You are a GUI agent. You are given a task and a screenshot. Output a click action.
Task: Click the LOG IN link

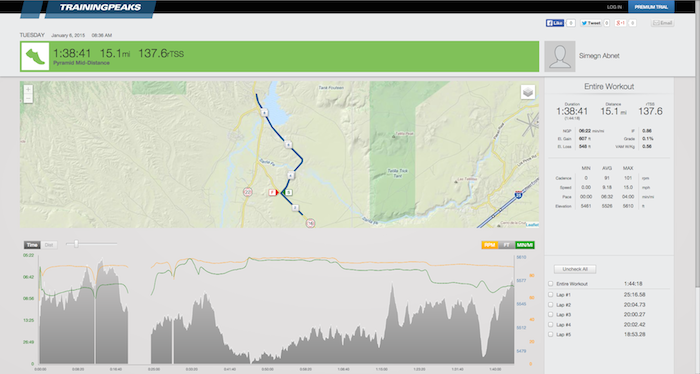click(x=614, y=7)
